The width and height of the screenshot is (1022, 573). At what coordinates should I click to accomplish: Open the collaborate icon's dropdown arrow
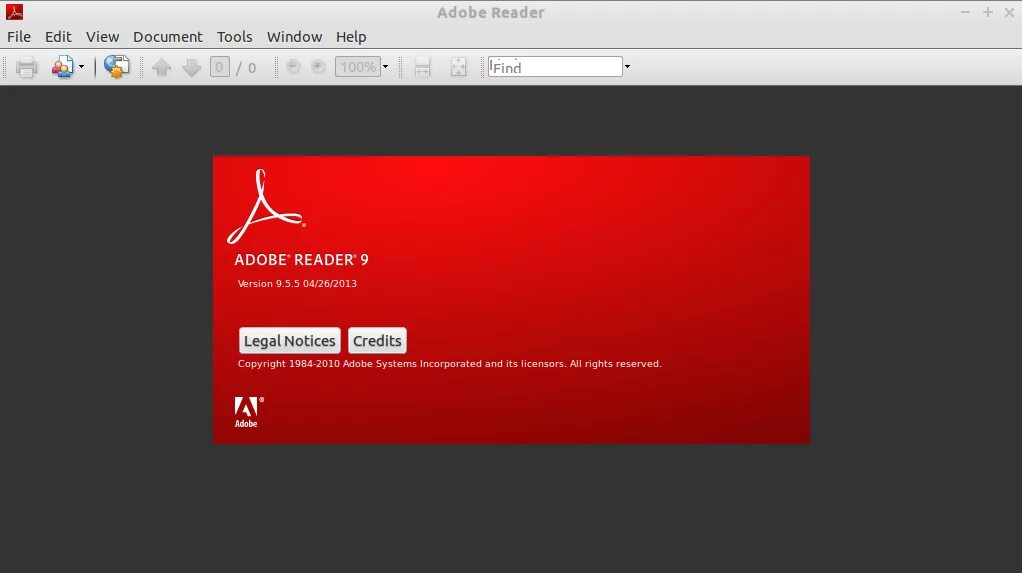coord(81,66)
